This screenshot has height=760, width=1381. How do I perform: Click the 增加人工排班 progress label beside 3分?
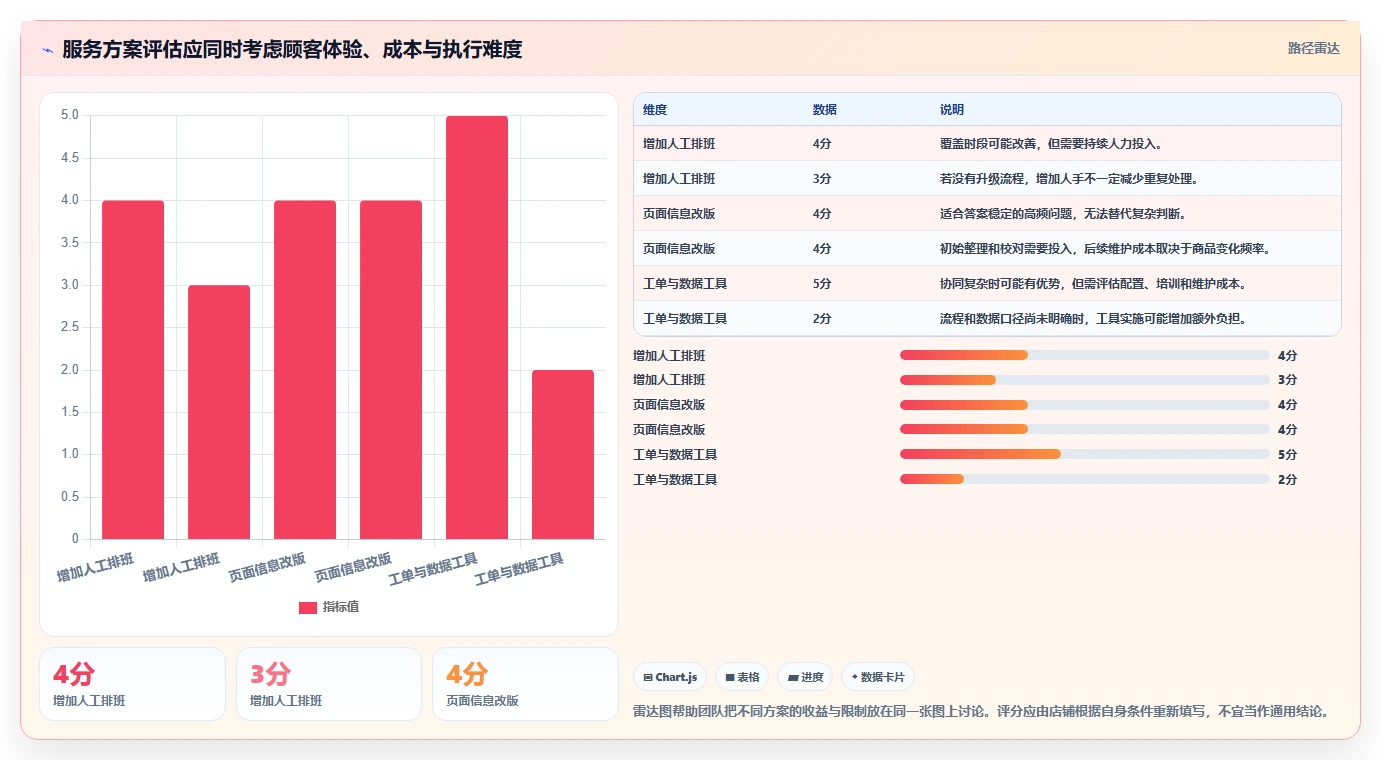point(669,380)
